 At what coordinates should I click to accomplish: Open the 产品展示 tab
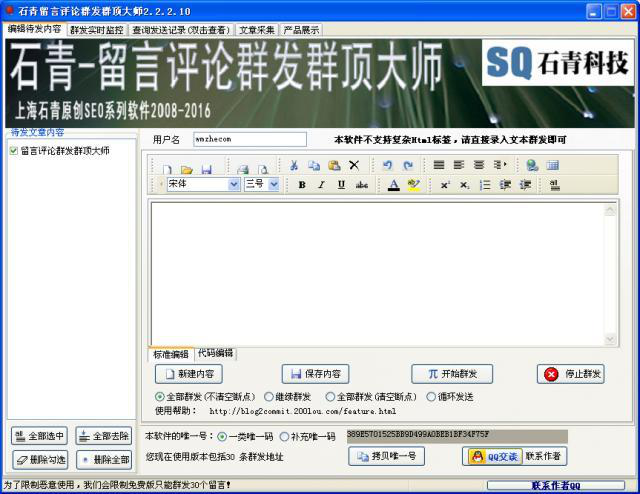pos(301,30)
